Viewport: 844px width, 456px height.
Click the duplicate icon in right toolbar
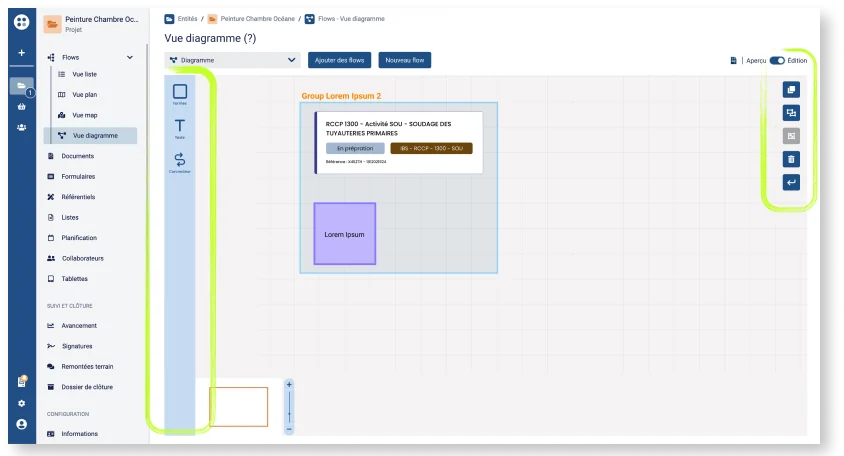[791, 90]
